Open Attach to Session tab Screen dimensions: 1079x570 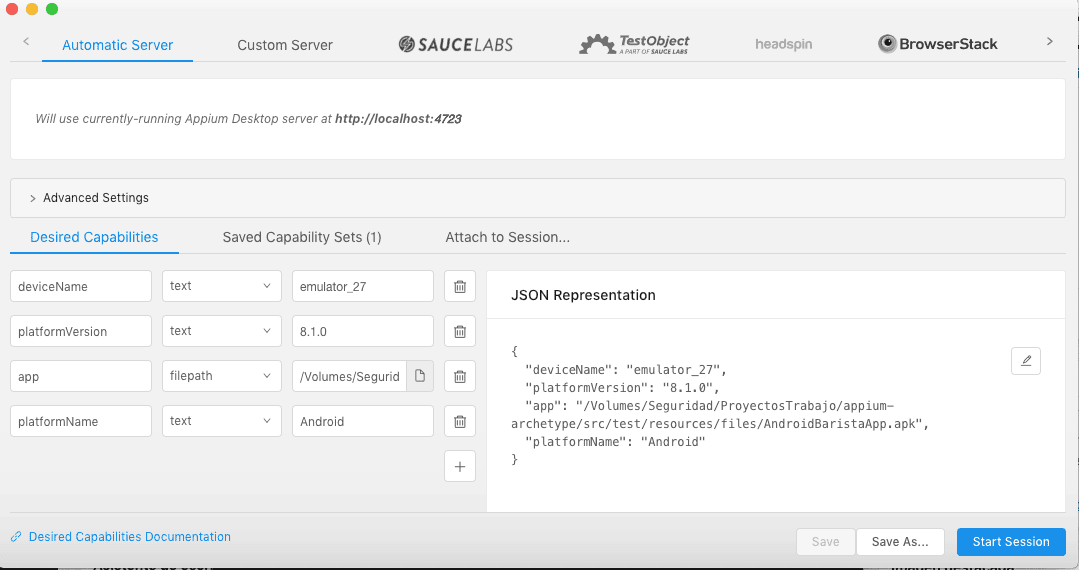click(x=507, y=238)
